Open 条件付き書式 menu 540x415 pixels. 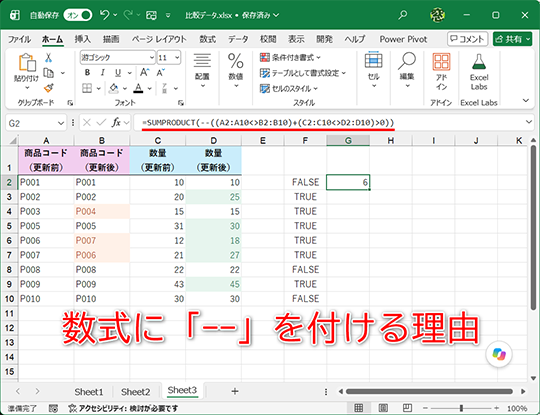pos(290,58)
